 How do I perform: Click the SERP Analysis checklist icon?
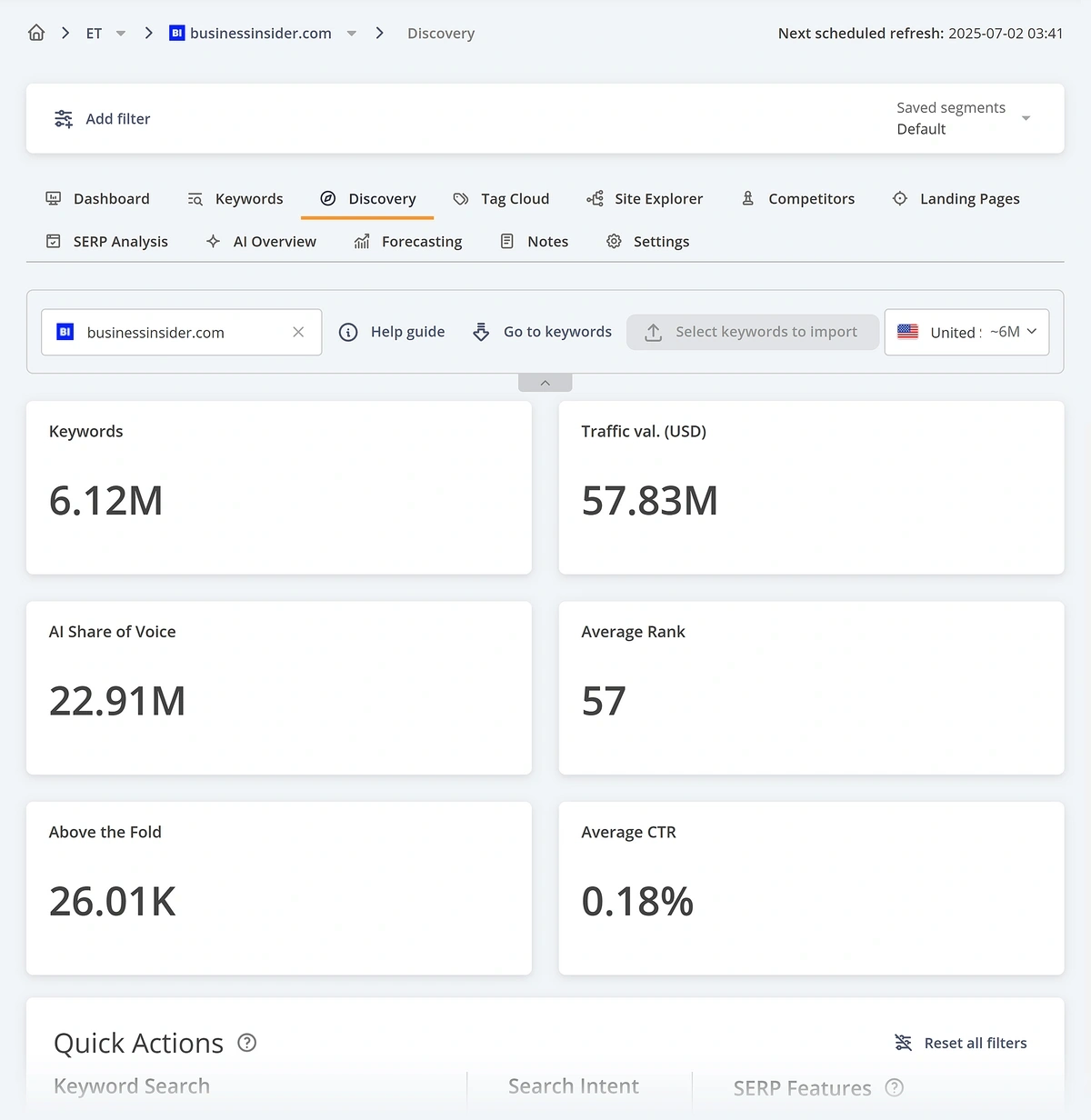point(54,241)
